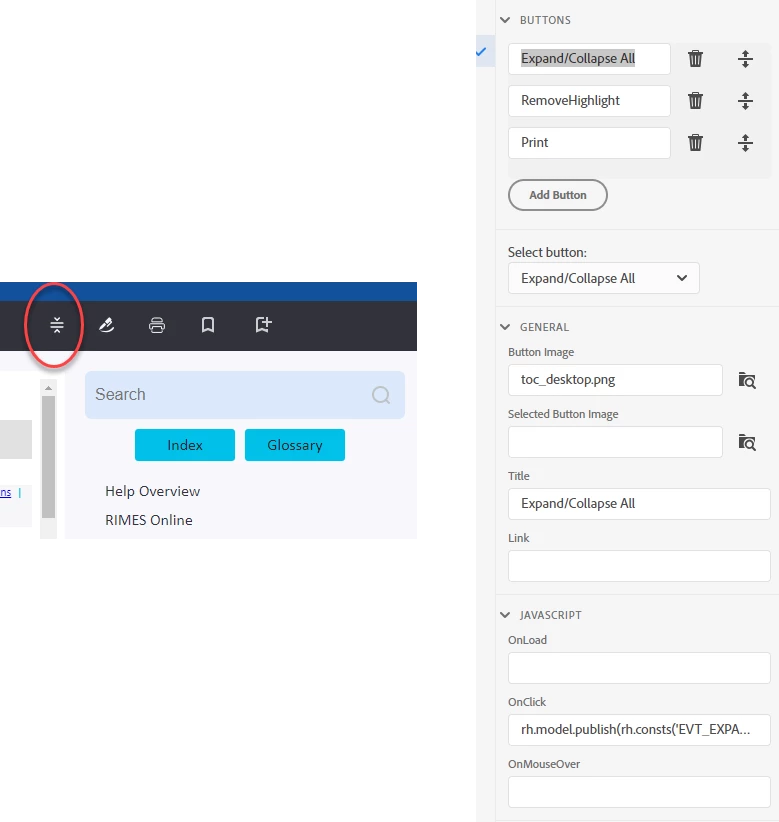779x822 pixels.
Task: Open the Select button dropdown
Action: click(x=603, y=278)
